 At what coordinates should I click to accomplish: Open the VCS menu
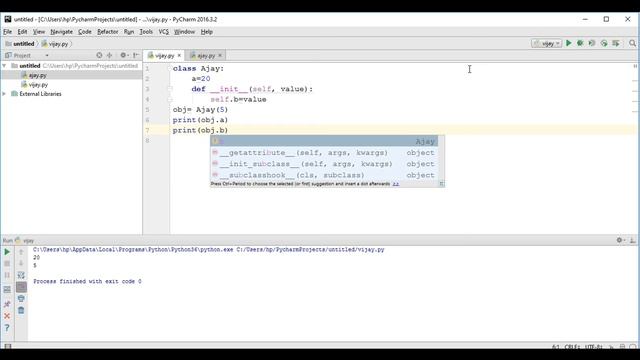point(163,32)
